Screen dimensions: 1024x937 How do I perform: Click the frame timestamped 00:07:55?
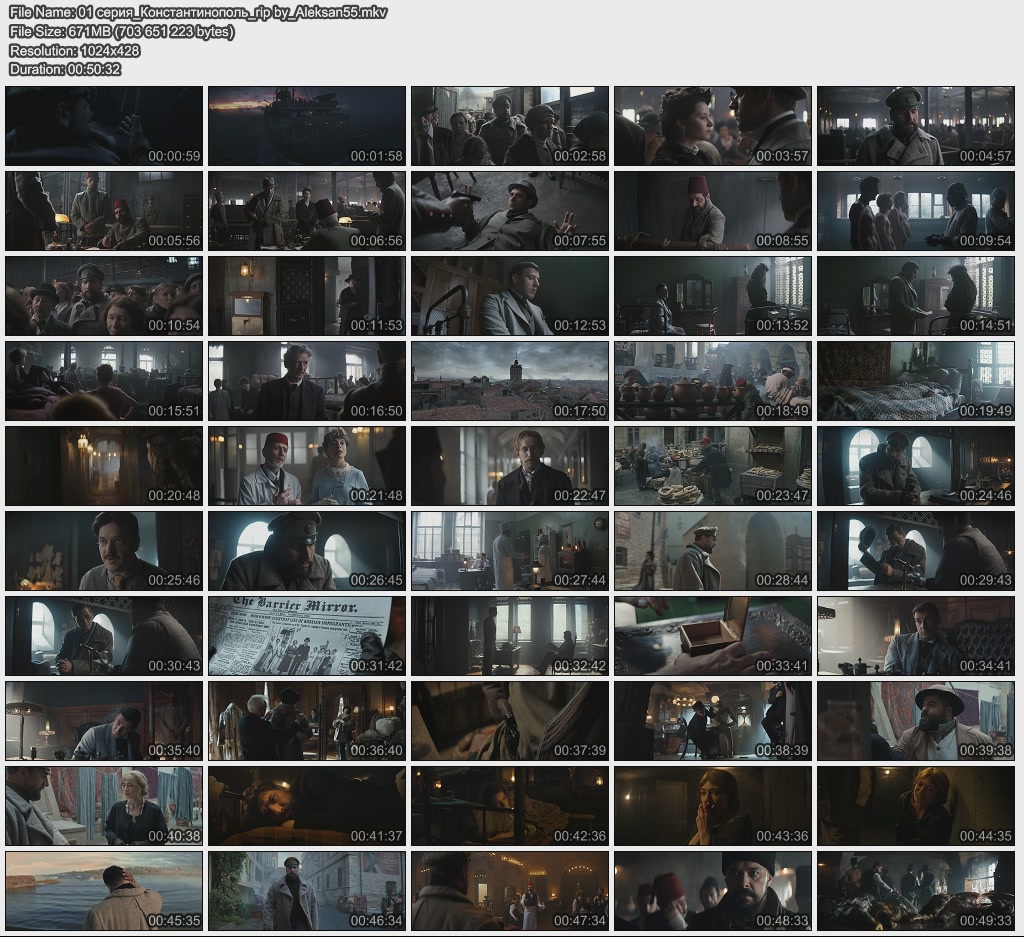click(x=509, y=211)
